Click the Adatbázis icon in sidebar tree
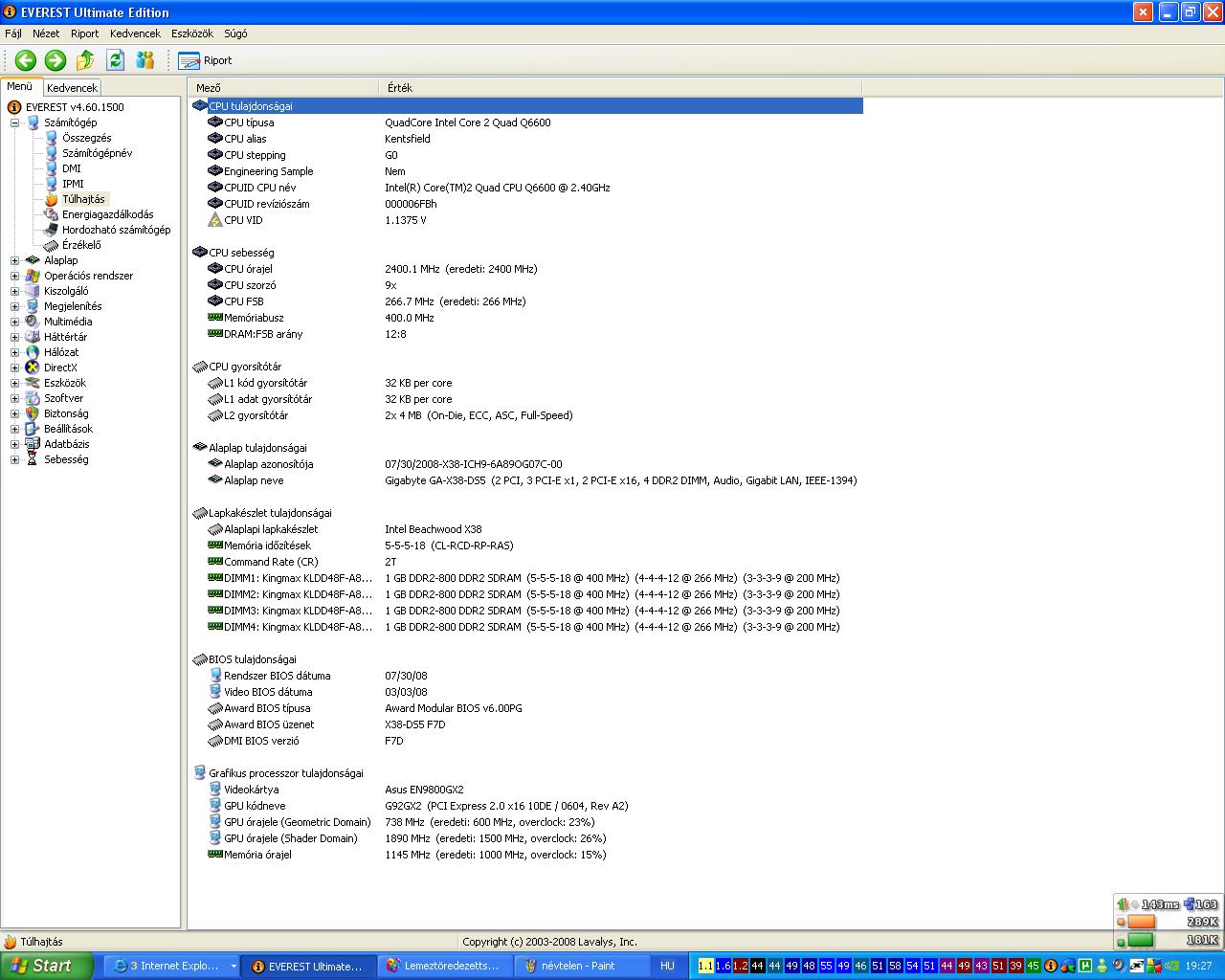 click(33, 444)
